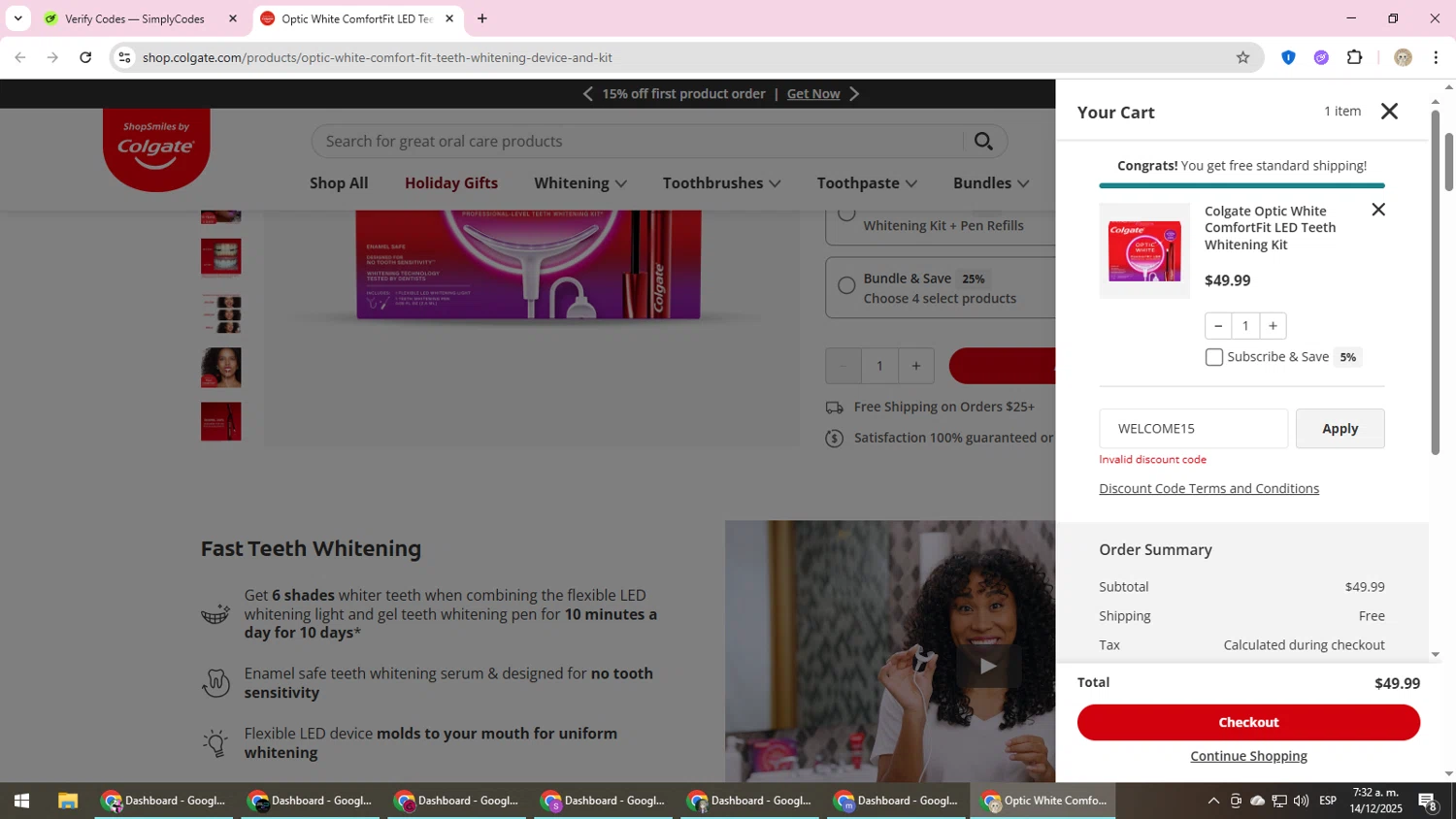Click the Get Now promo link
Screen dimensions: 1456x819
click(x=813, y=94)
